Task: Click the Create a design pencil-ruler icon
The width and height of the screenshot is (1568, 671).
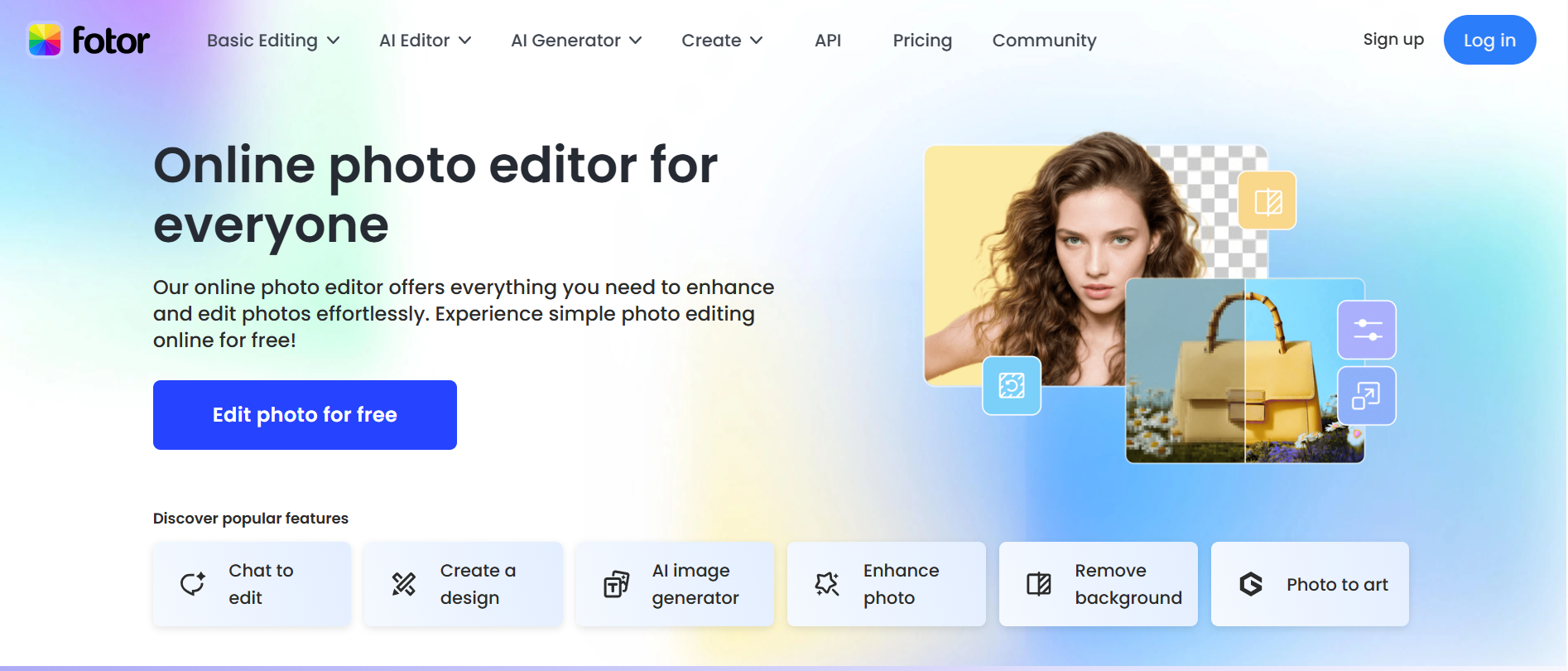Action: point(404,584)
